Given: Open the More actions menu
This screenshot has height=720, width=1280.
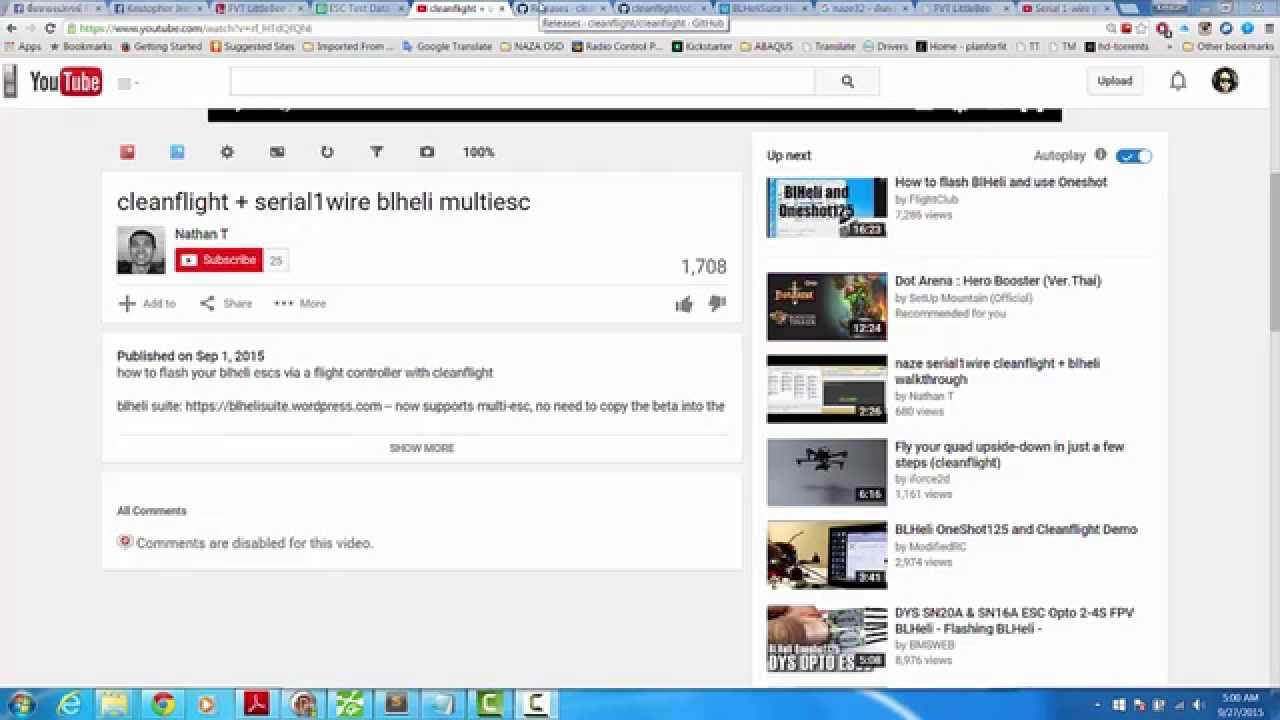Looking at the screenshot, I should point(300,303).
